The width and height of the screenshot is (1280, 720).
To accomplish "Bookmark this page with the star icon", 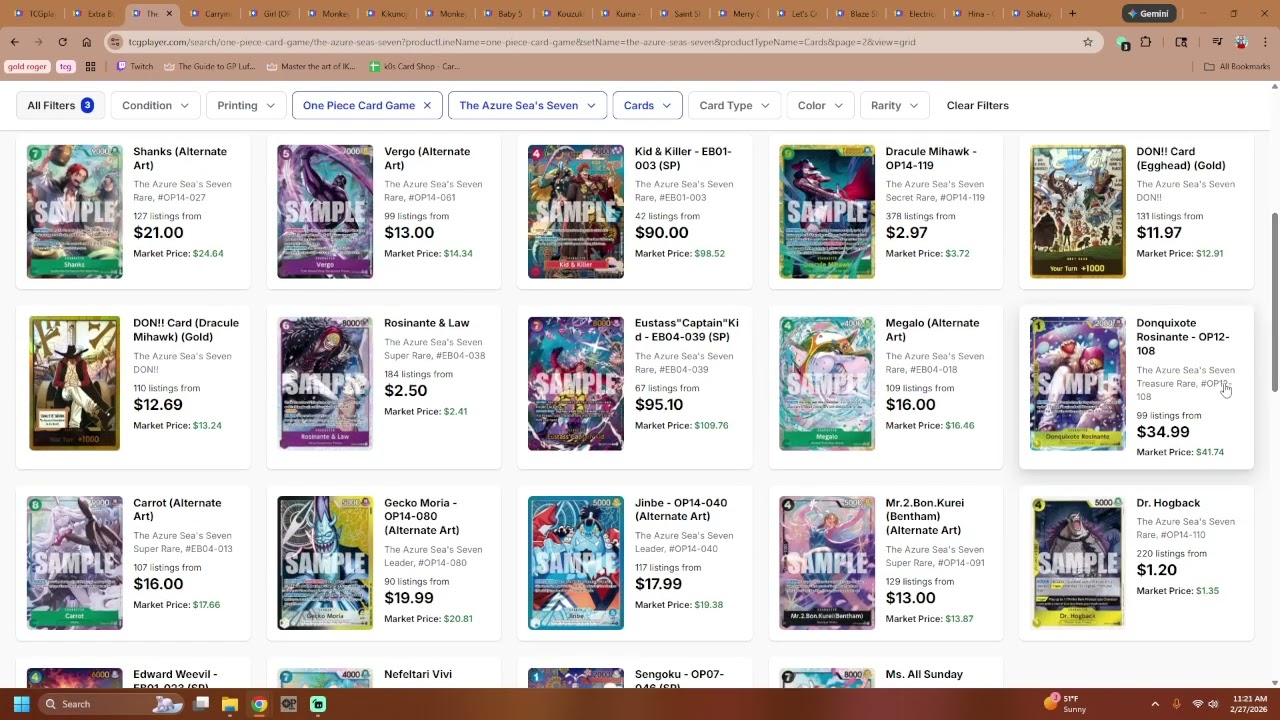I will pos(1088,42).
